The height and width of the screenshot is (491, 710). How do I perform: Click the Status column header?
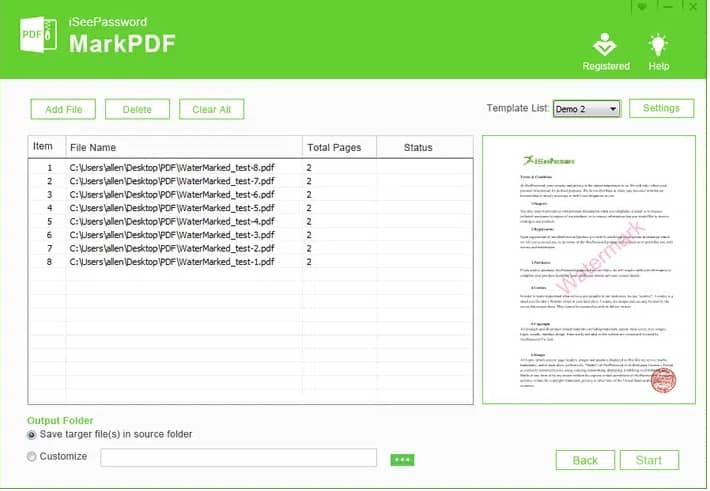[x=425, y=147]
